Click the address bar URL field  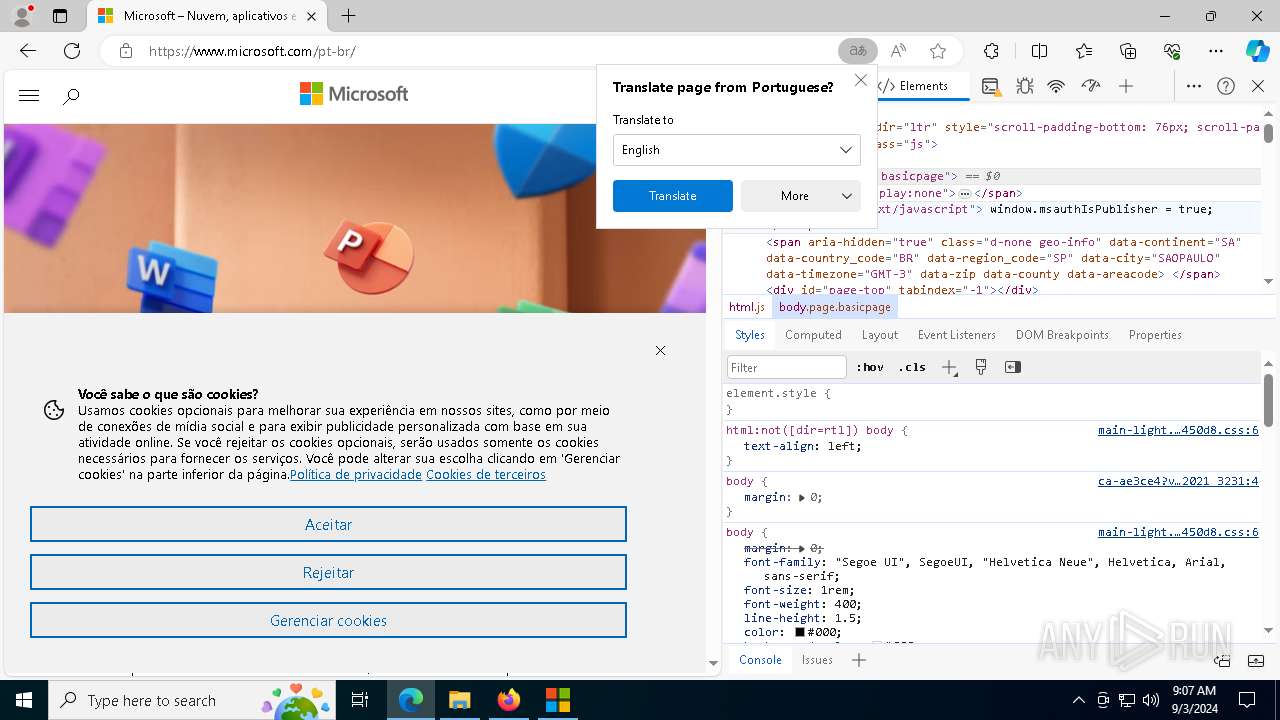(490, 51)
